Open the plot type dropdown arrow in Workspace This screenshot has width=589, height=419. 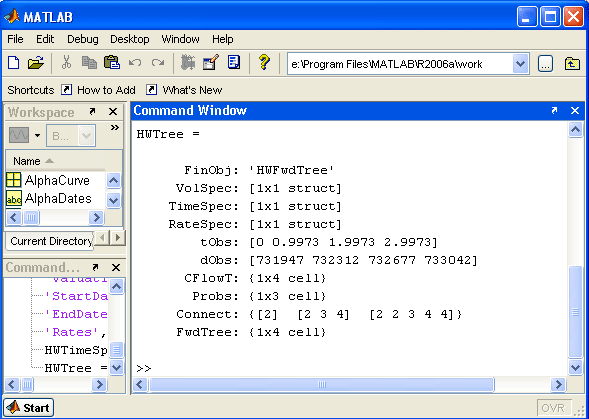coord(37,135)
